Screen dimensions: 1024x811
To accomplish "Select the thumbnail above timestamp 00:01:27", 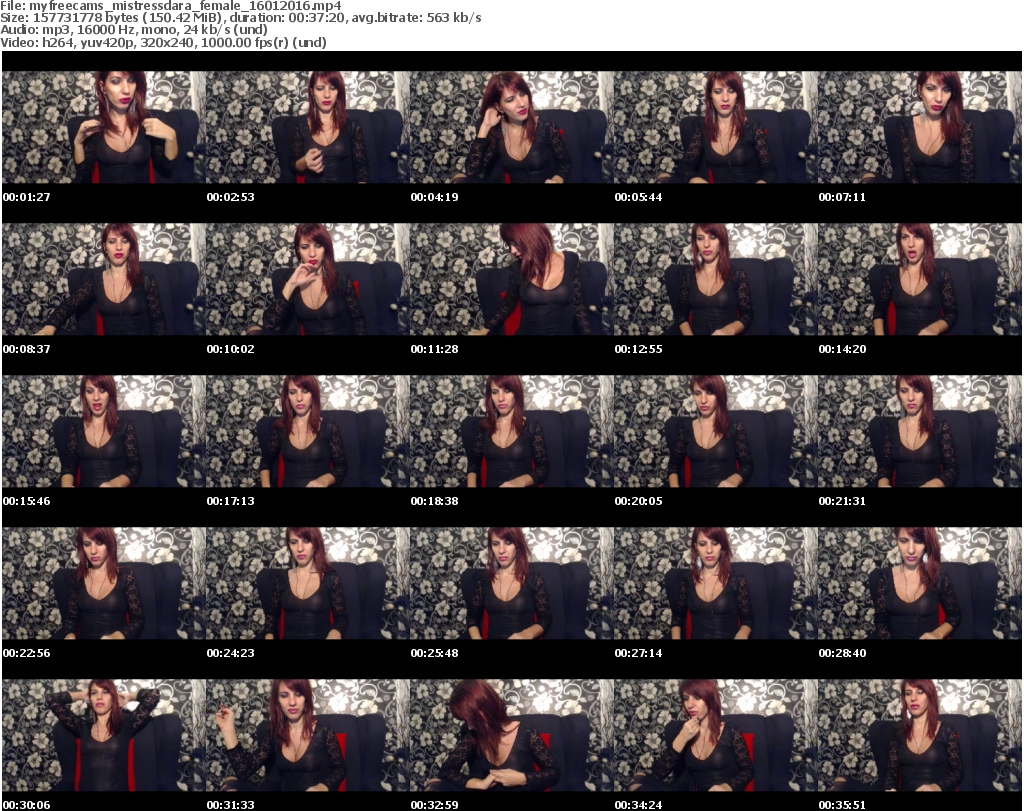I will pos(104,127).
